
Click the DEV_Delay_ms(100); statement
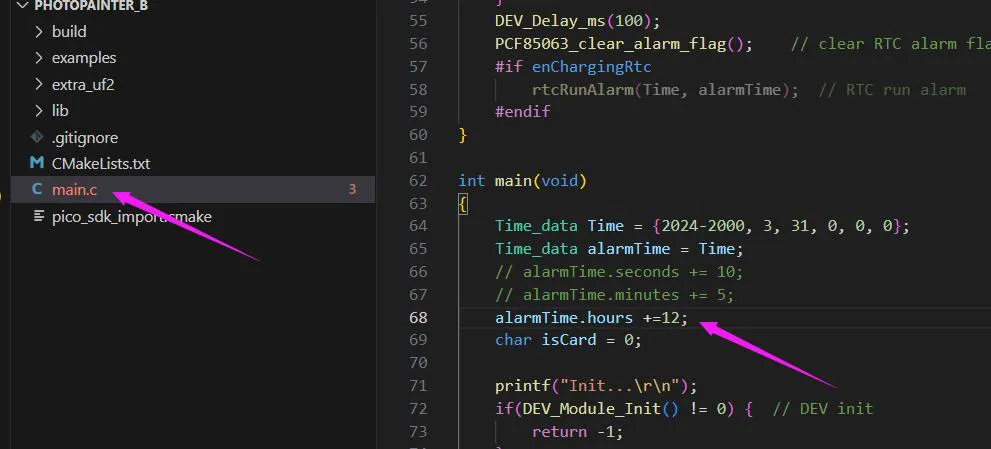click(x=578, y=22)
